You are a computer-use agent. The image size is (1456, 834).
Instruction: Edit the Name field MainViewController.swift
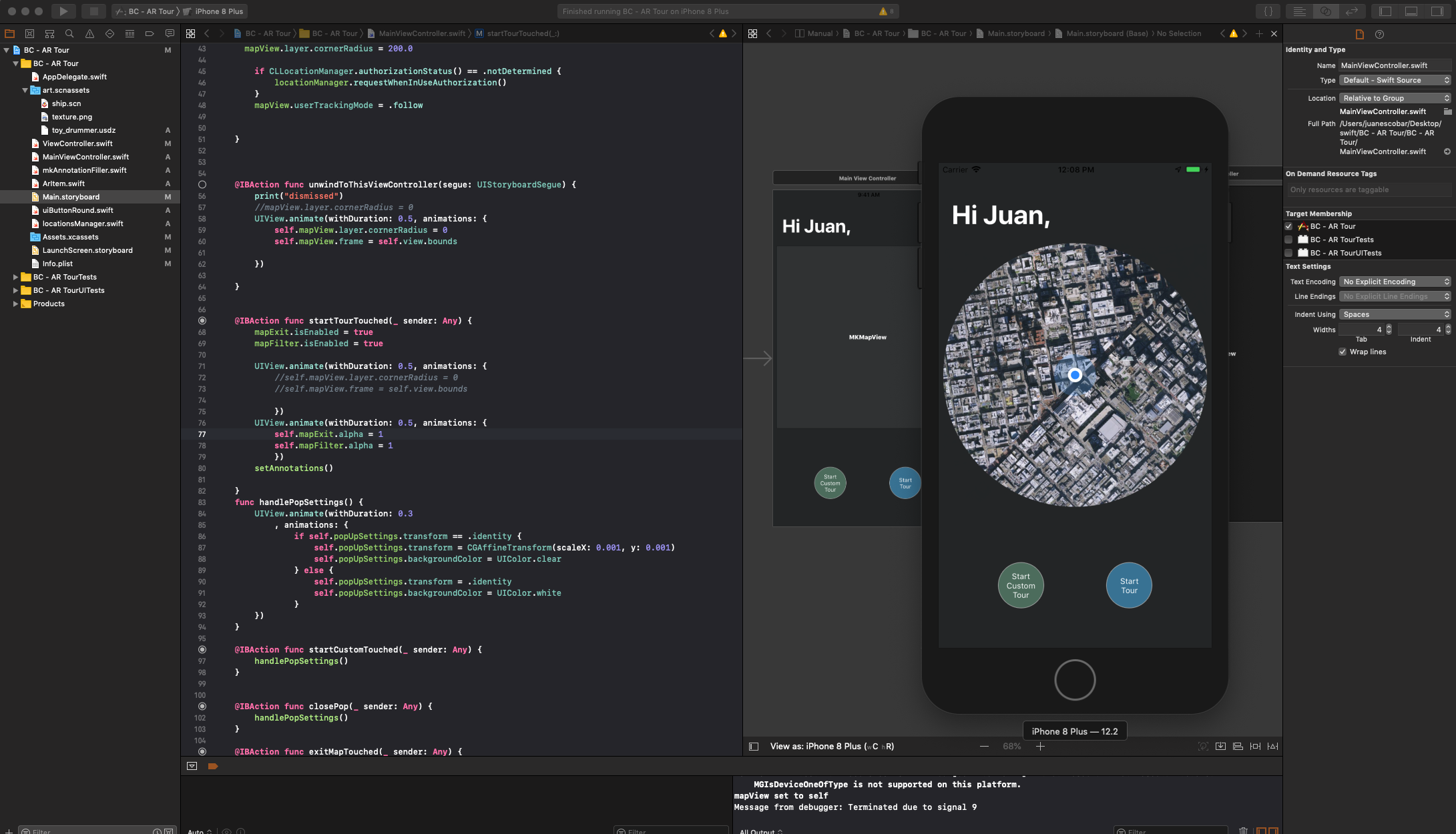[1395, 65]
